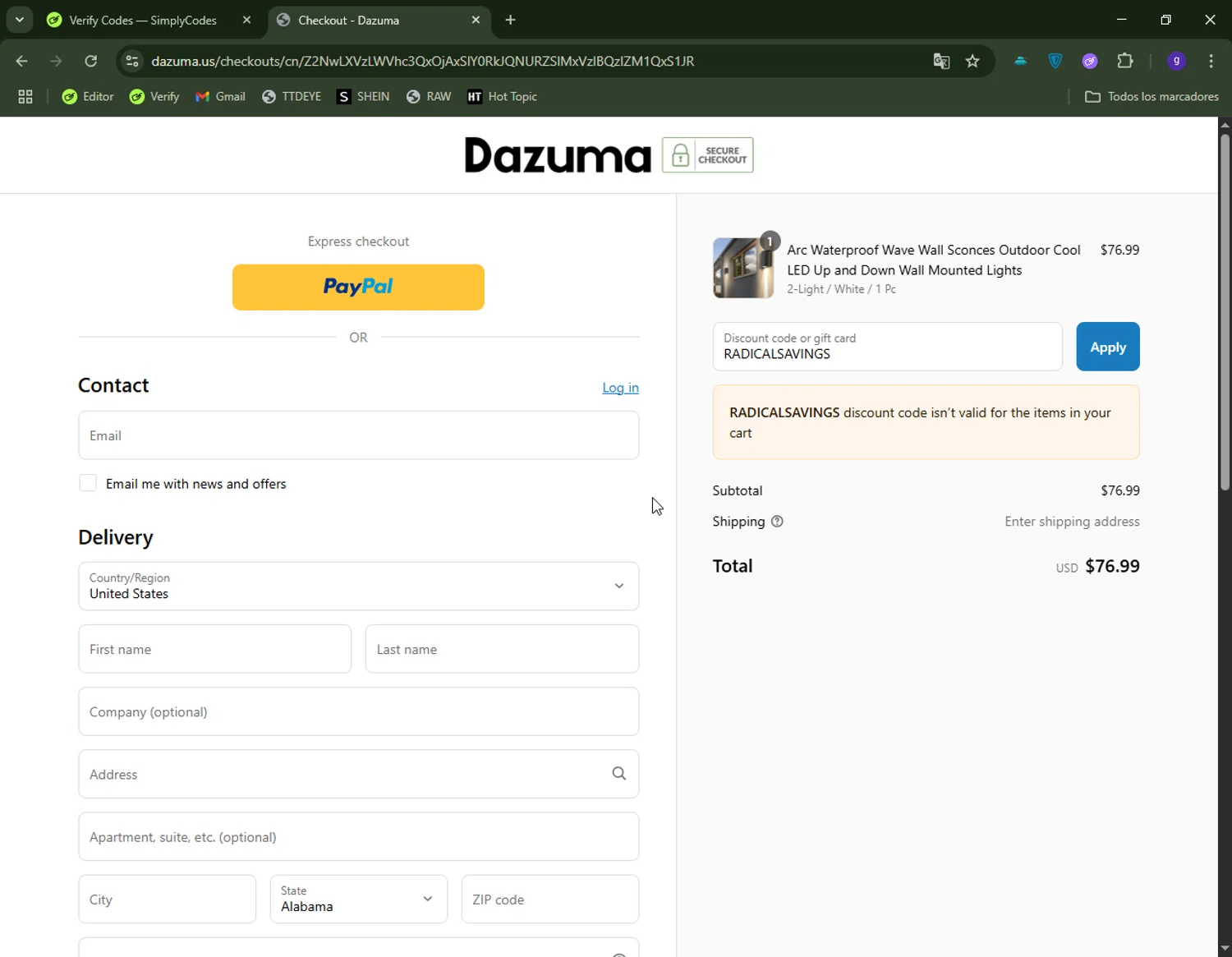Click the wall sconce product thumbnail
Image resolution: width=1232 pixels, height=957 pixels.
743,268
